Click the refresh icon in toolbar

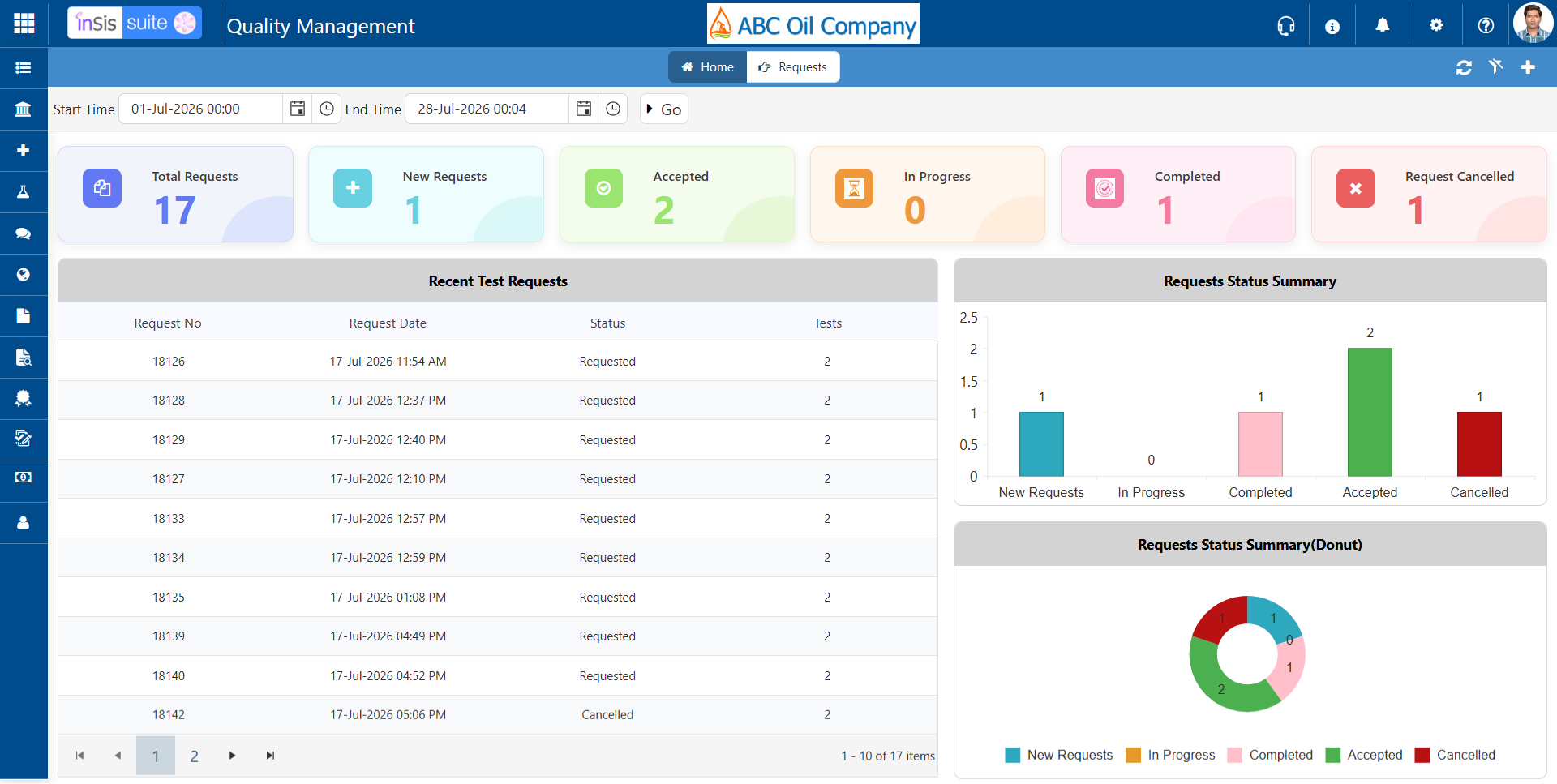point(1464,67)
